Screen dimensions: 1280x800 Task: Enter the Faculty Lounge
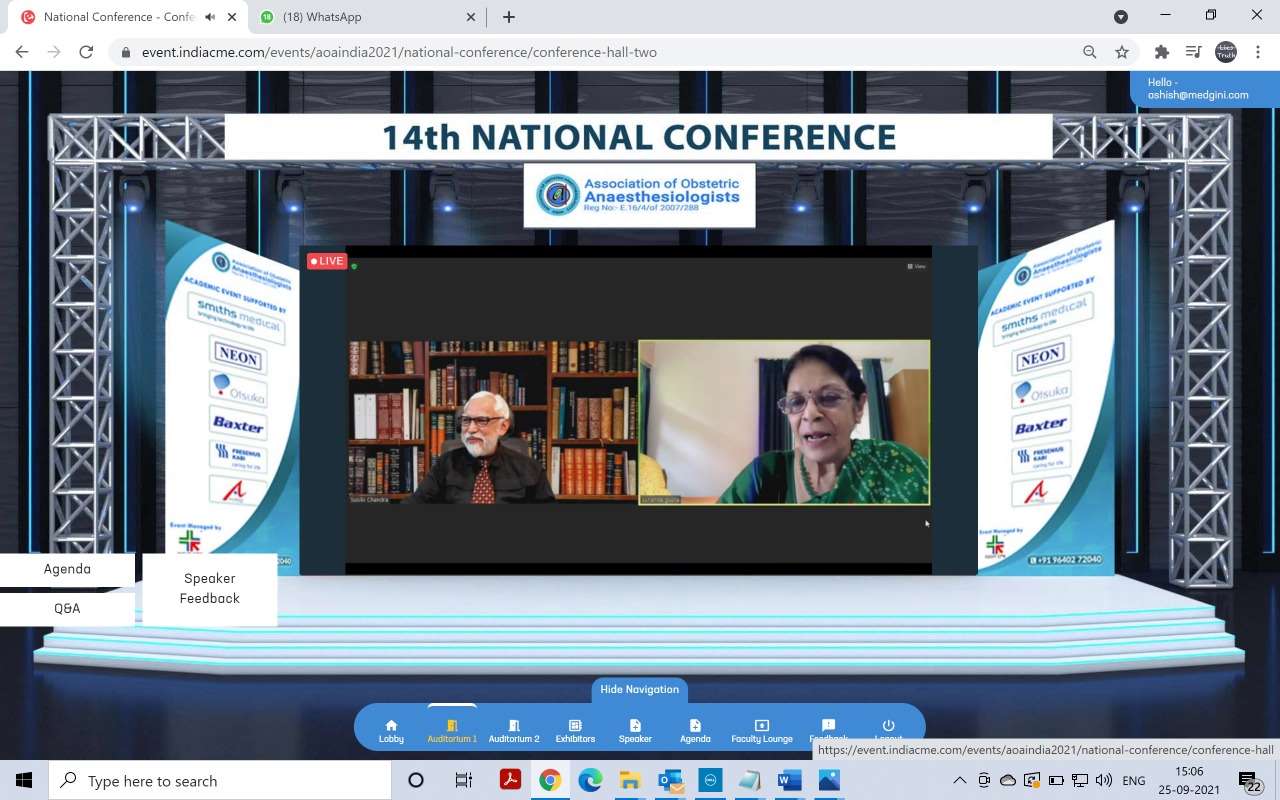pyautogui.click(x=762, y=731)
